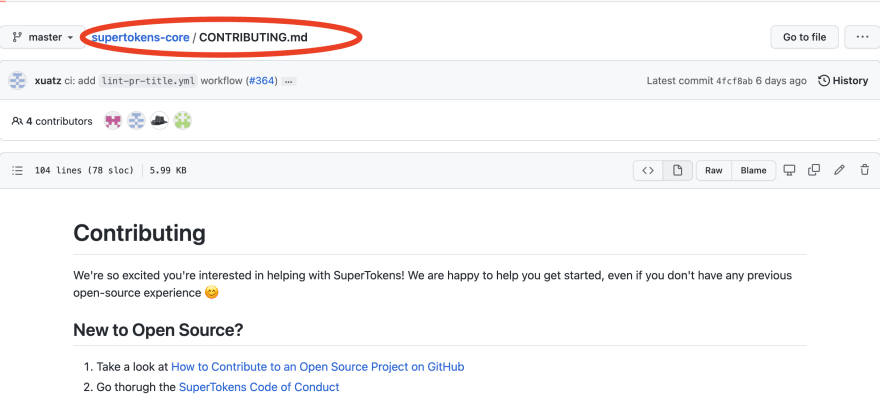
Task: Edit this file pencil icon
Action: click(839, 170)
